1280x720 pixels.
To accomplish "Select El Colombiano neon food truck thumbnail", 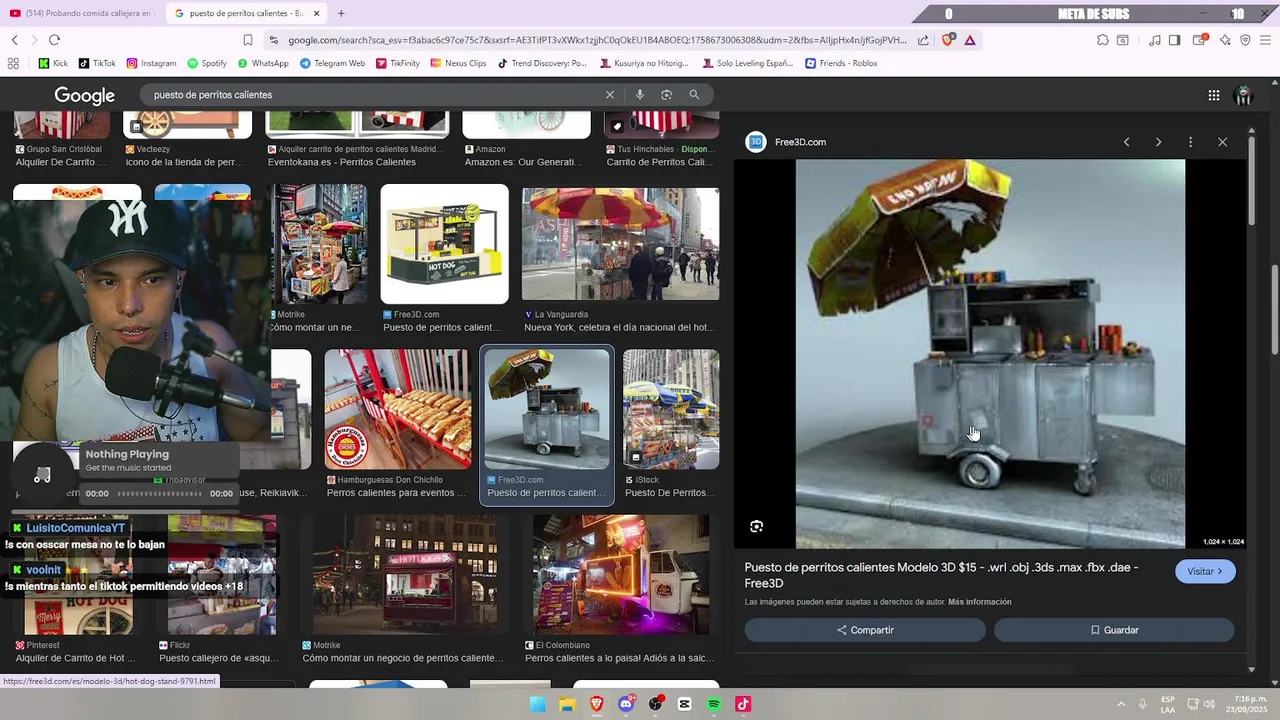I will [x=621, y=575].
